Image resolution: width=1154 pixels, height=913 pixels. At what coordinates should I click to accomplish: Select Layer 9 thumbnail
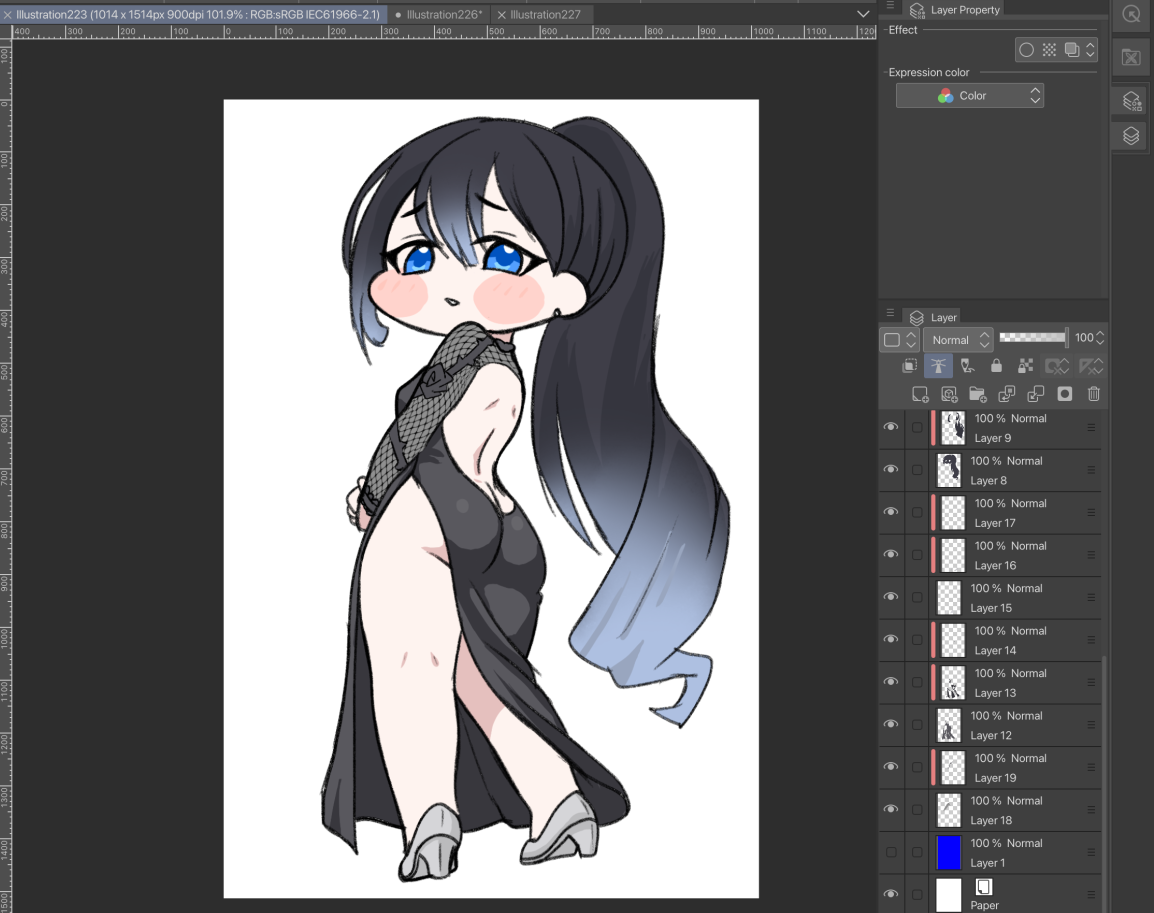(953, 427)
